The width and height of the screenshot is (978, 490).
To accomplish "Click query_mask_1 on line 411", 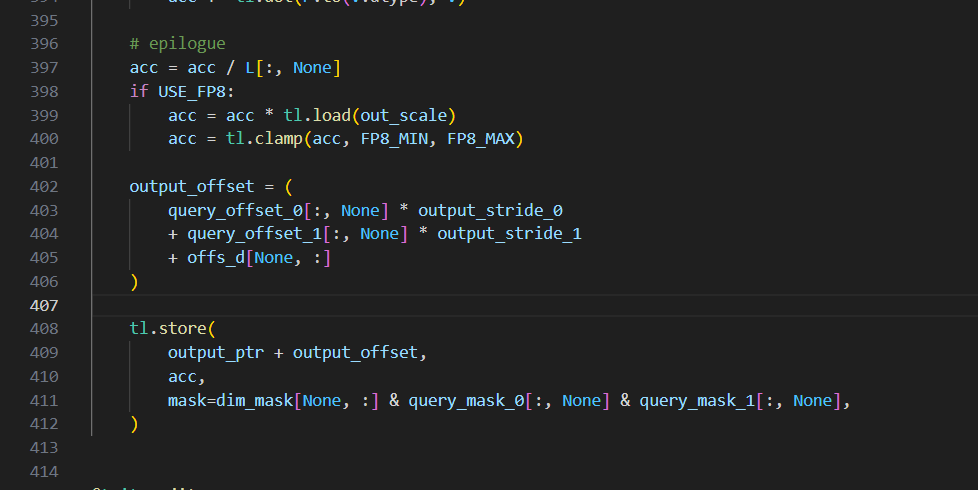I will tap(697, 400).
